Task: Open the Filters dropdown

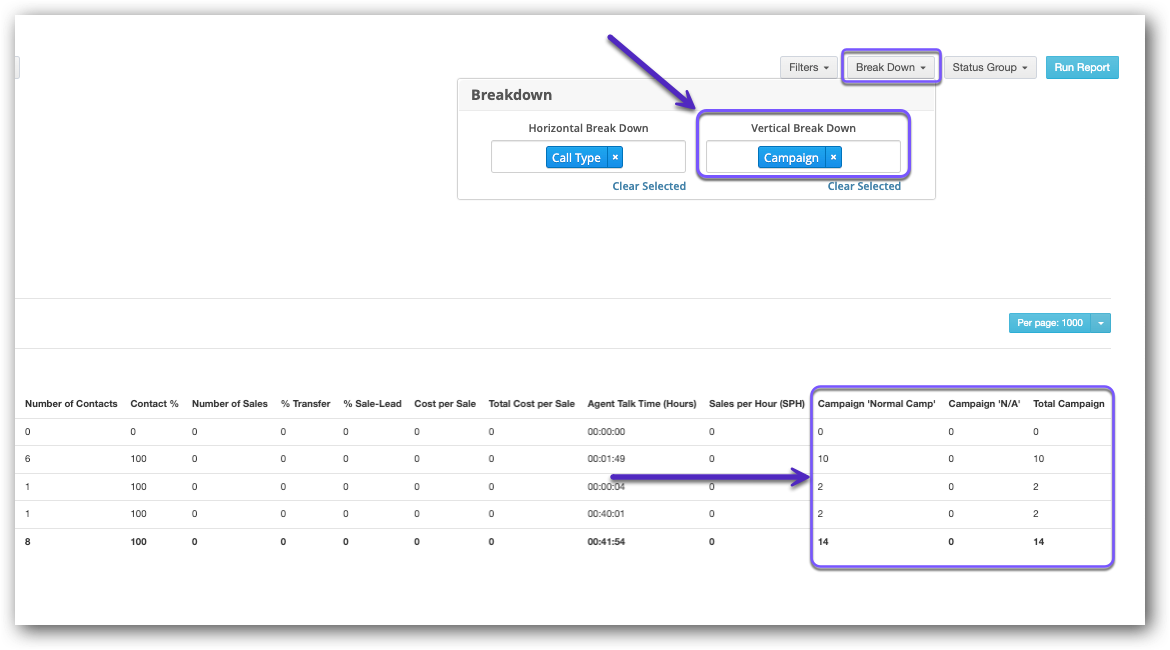Action: point(809,67)
